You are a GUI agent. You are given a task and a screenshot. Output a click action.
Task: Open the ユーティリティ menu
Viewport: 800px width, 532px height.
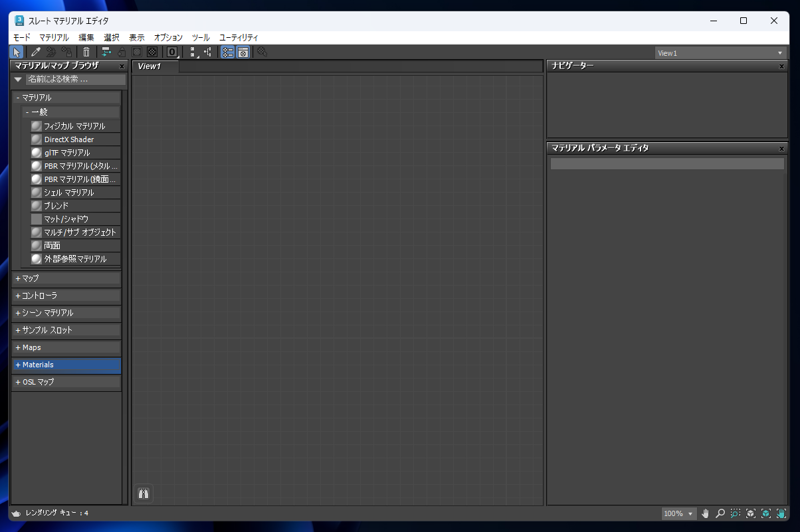238,37
